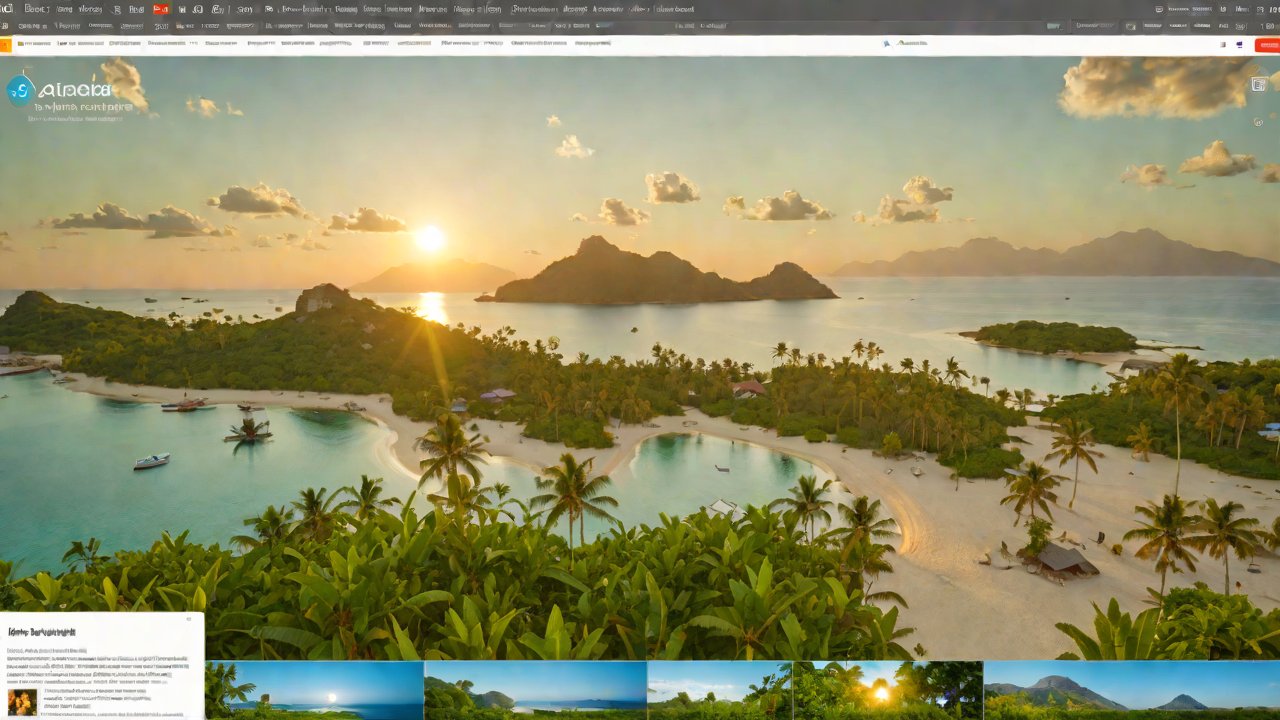Open the first thumbnail with moon over sea
1280x720 pixels.
pos(314,690)
